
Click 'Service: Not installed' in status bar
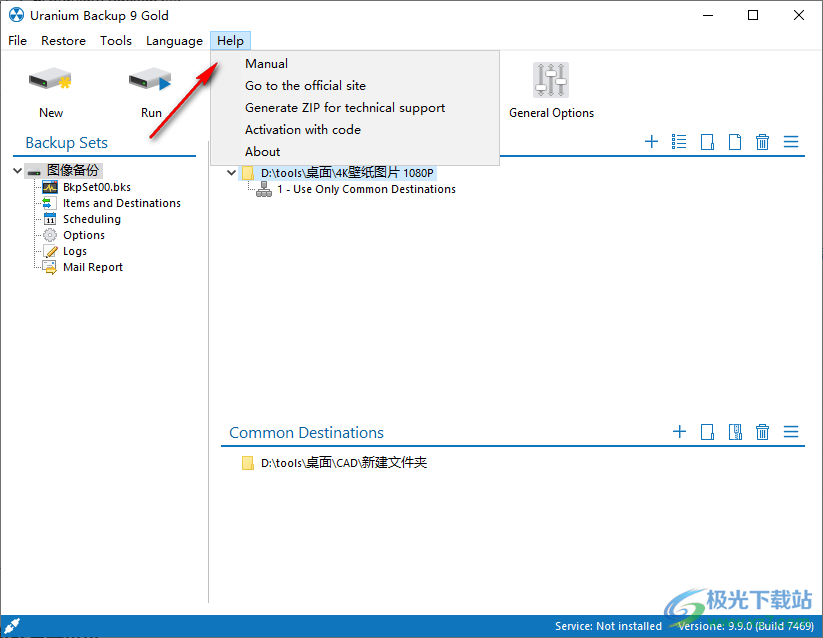tap(608, 626)
